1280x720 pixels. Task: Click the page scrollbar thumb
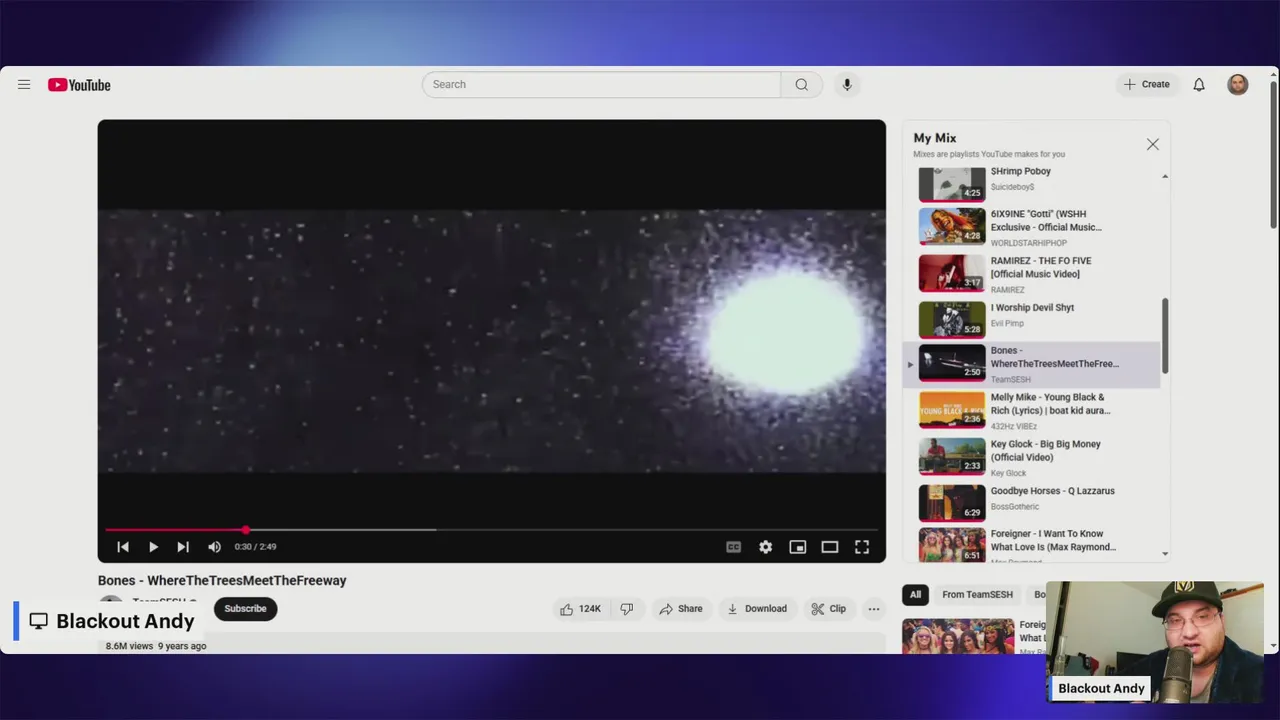1273,155
